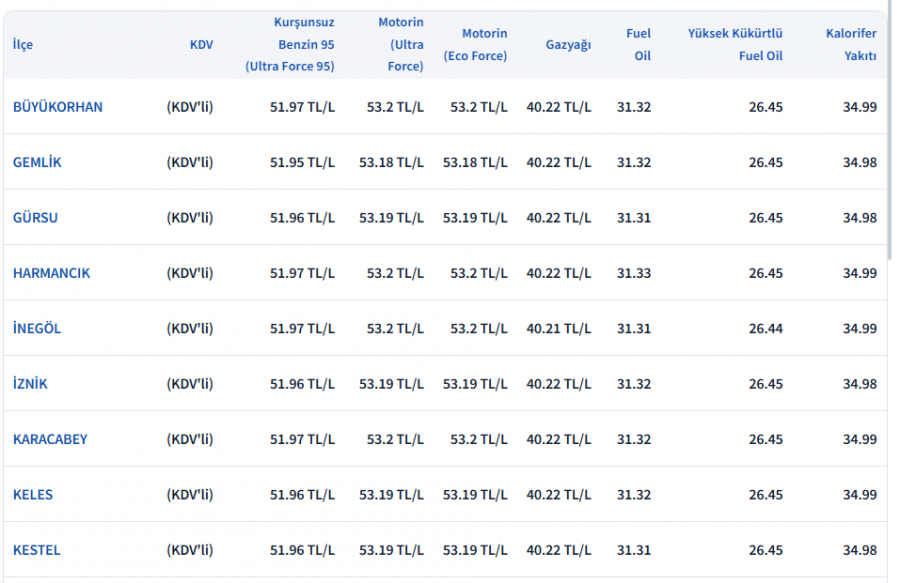Select the KARACABEY district link
The height and width of the screenshot is (583, 900).
50,439
